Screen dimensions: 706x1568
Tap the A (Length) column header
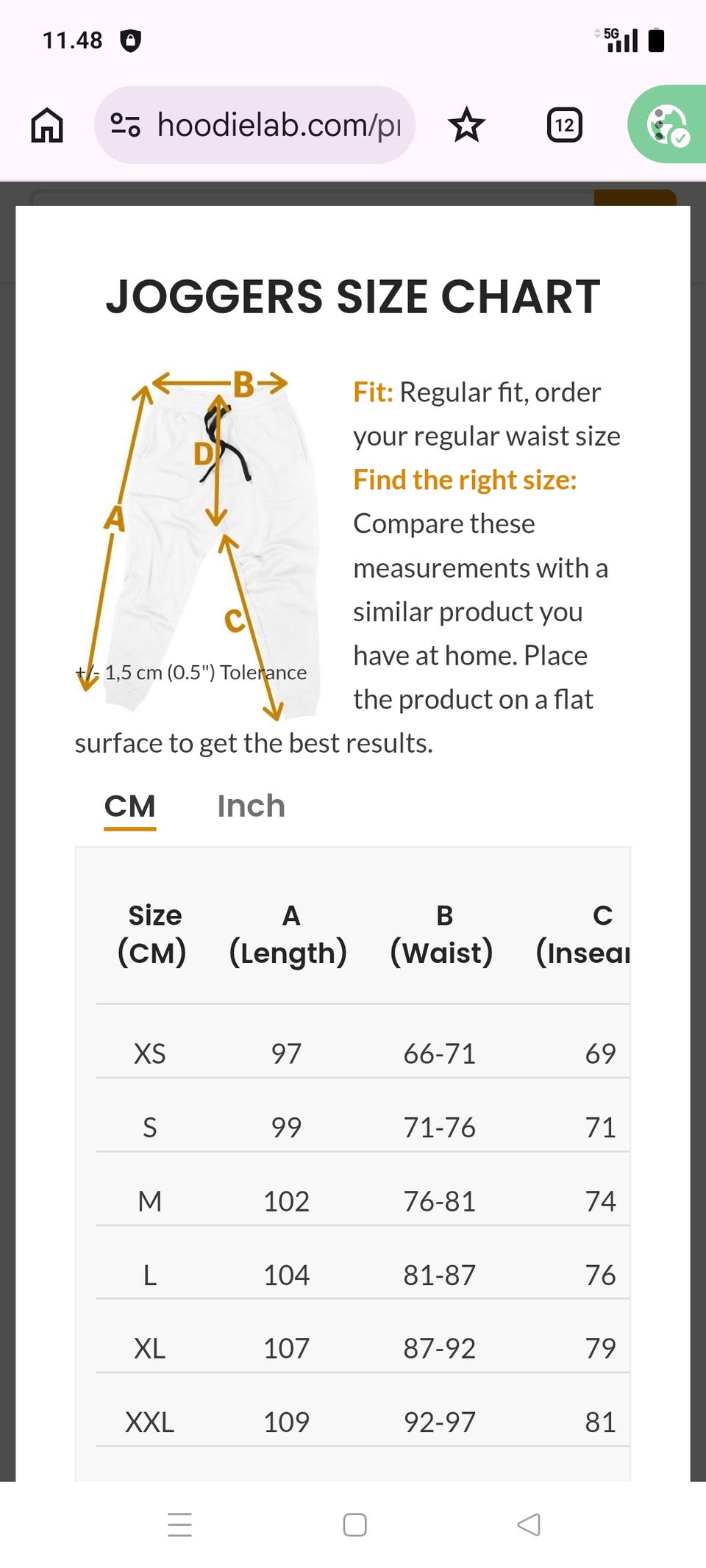point(288,934)
